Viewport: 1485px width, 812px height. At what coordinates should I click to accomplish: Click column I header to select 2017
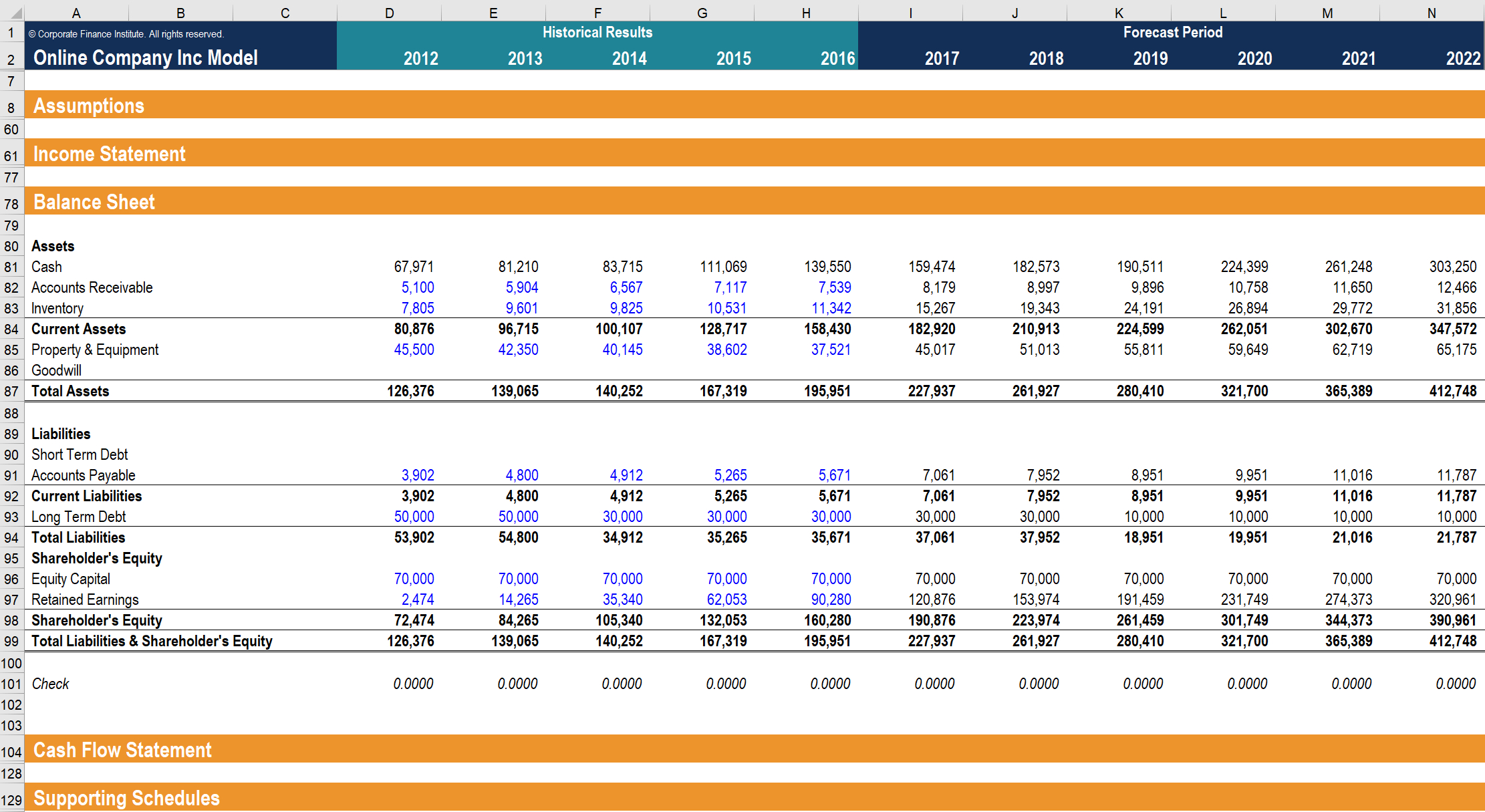click(910, 7)
